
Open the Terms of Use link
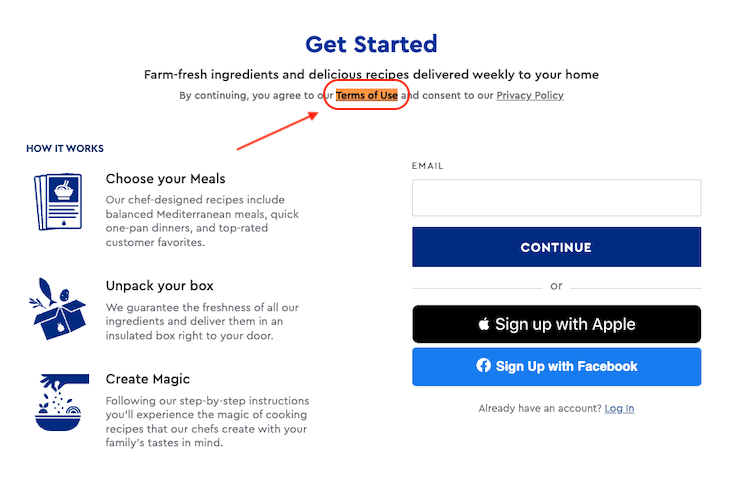click(367, 95)
